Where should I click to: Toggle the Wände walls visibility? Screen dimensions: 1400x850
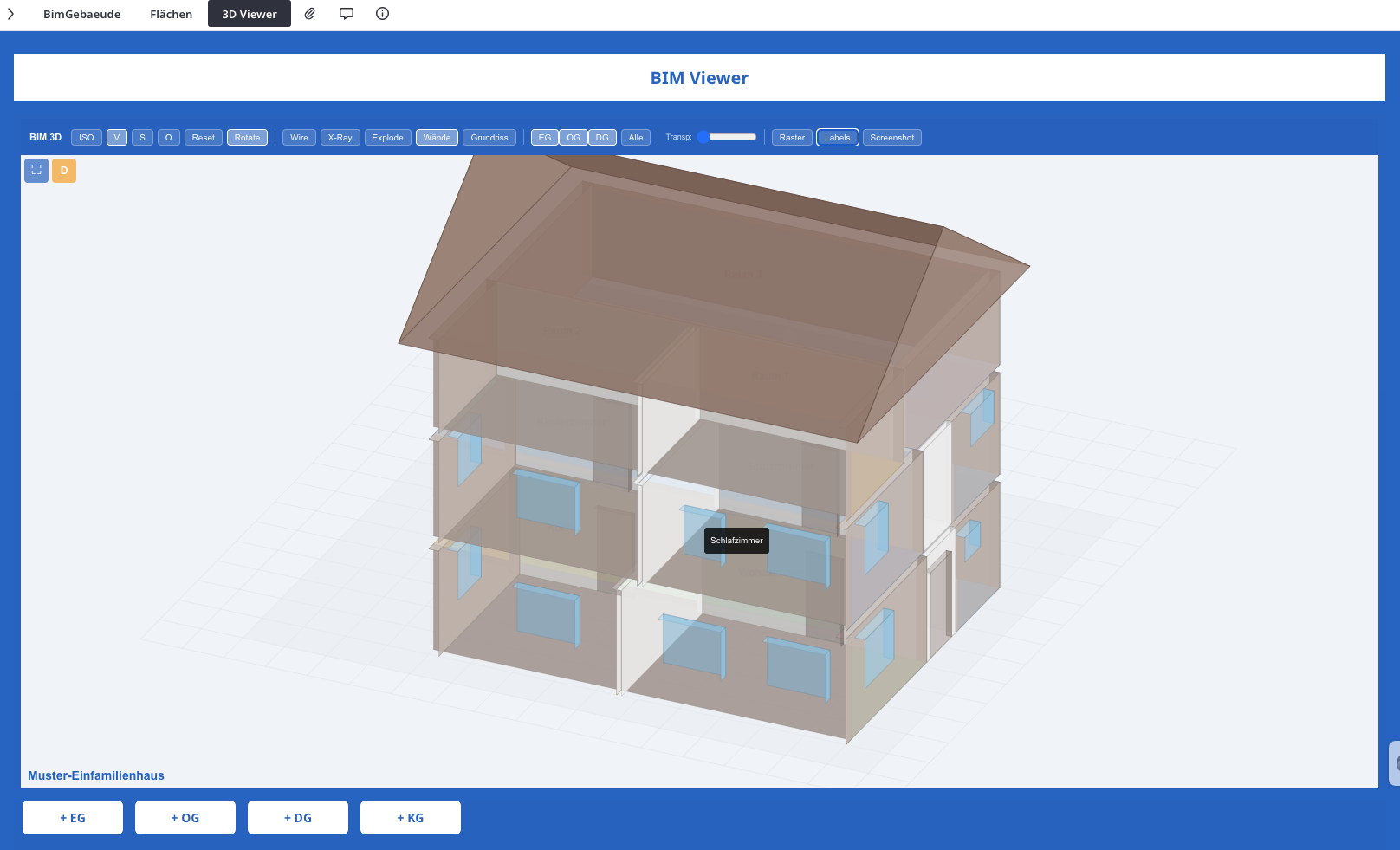[x=437, y=137]
